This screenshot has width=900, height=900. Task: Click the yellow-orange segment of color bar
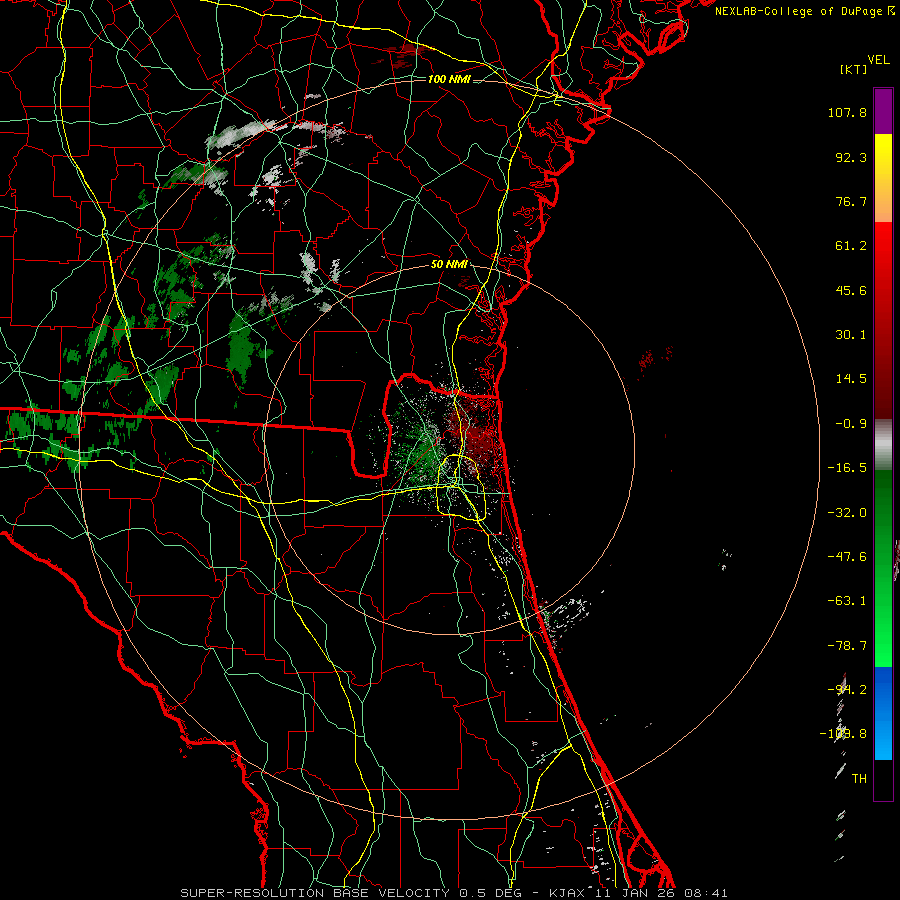[x=883, y=178]
